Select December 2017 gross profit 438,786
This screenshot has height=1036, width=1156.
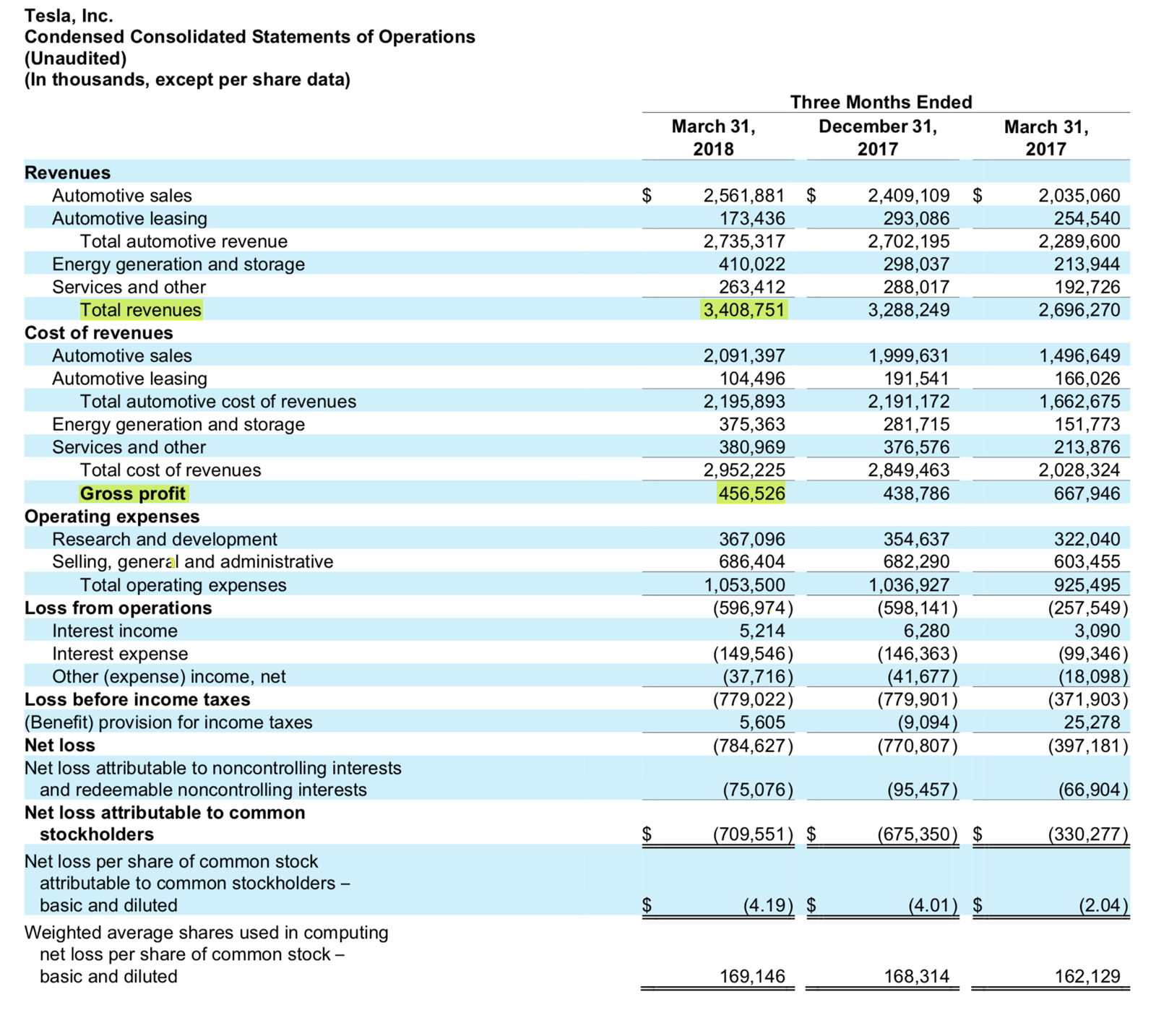[x=917, y=493]
